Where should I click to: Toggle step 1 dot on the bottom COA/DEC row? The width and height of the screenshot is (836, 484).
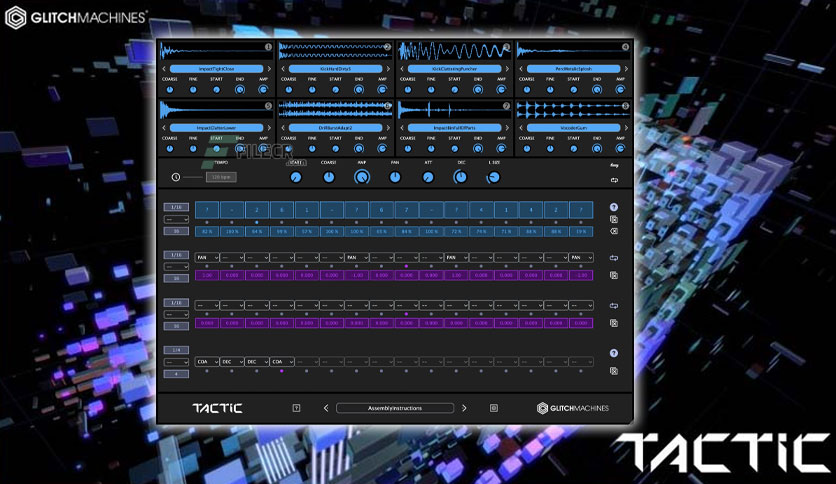[207, 371]
